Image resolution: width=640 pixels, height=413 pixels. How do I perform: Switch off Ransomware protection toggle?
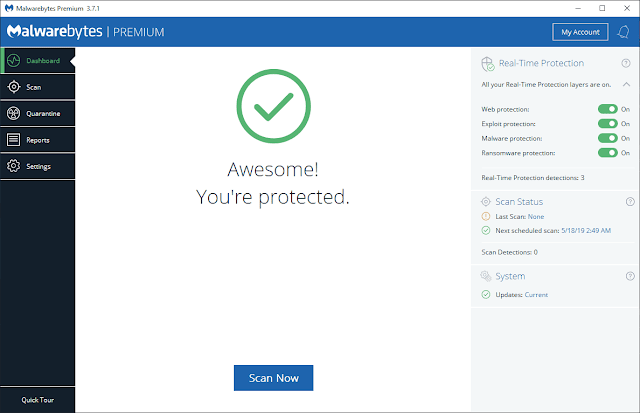608,153
